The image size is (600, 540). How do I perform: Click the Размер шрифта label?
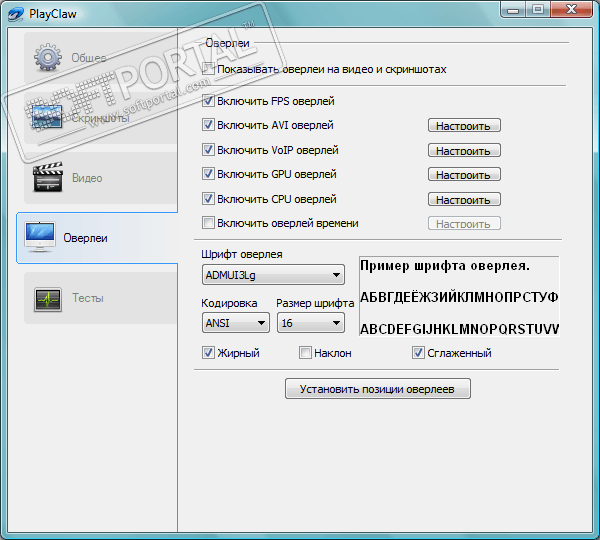(315, 303)
